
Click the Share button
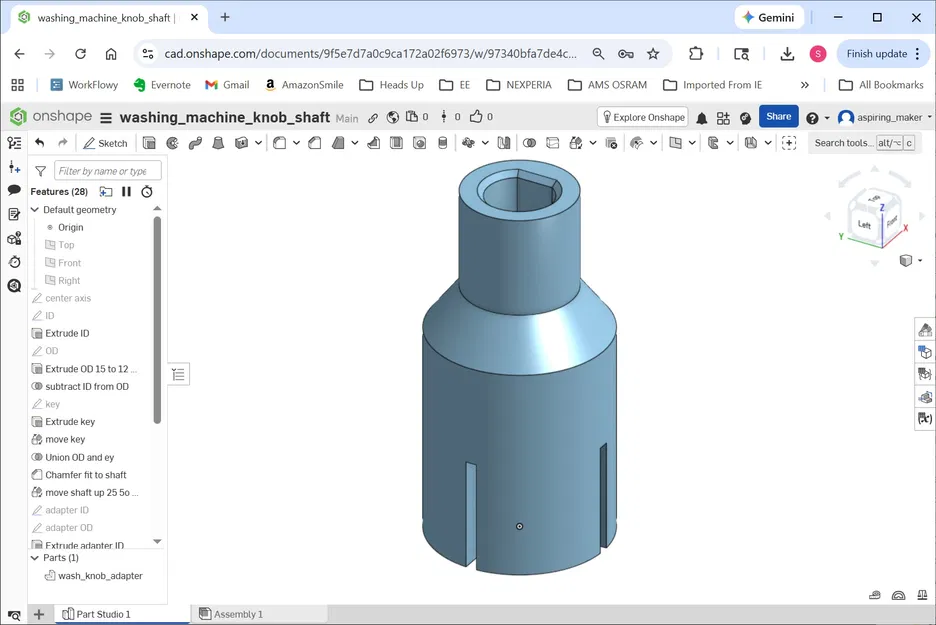(x=778, y=117)
